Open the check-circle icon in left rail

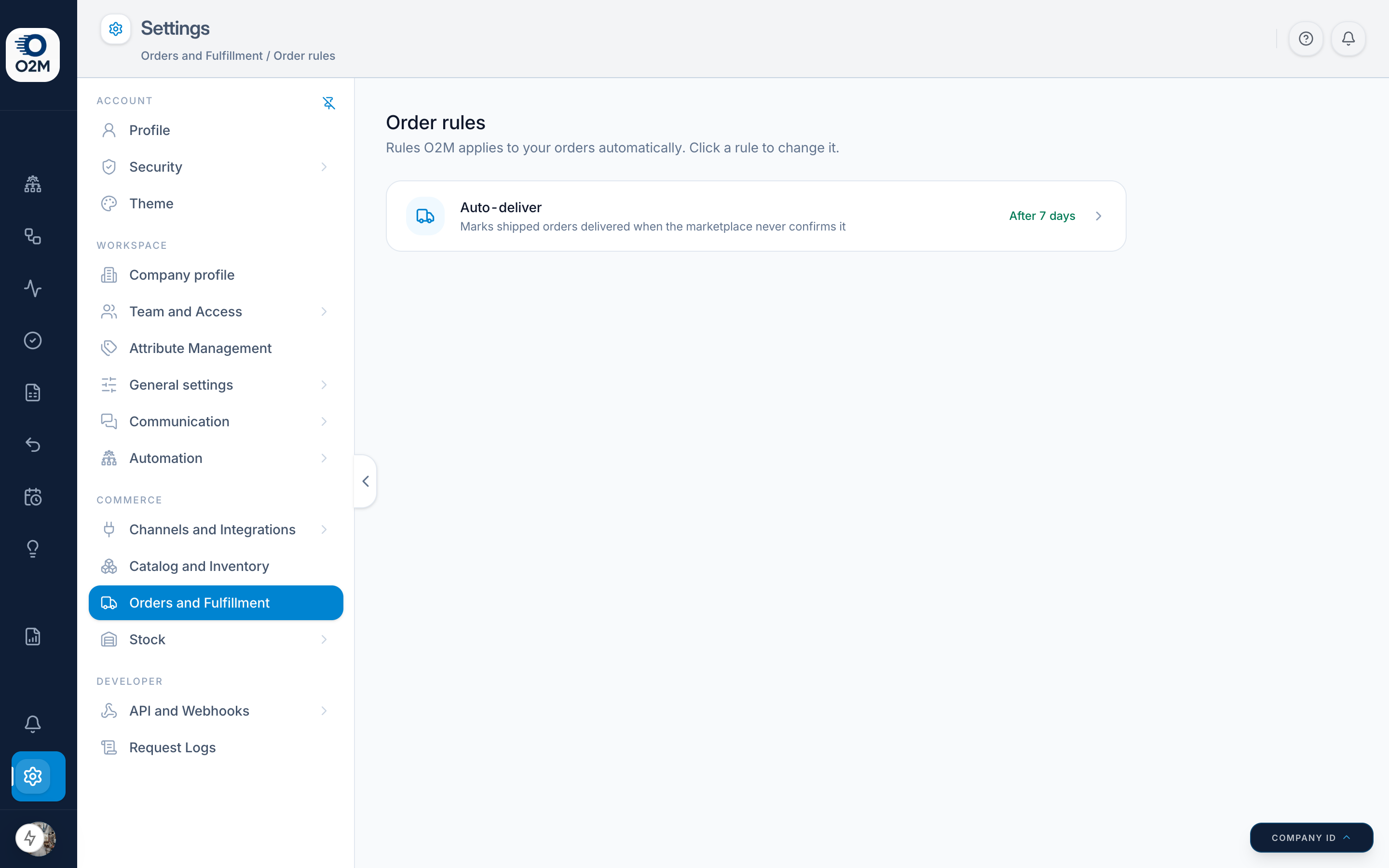pos(33,340)
